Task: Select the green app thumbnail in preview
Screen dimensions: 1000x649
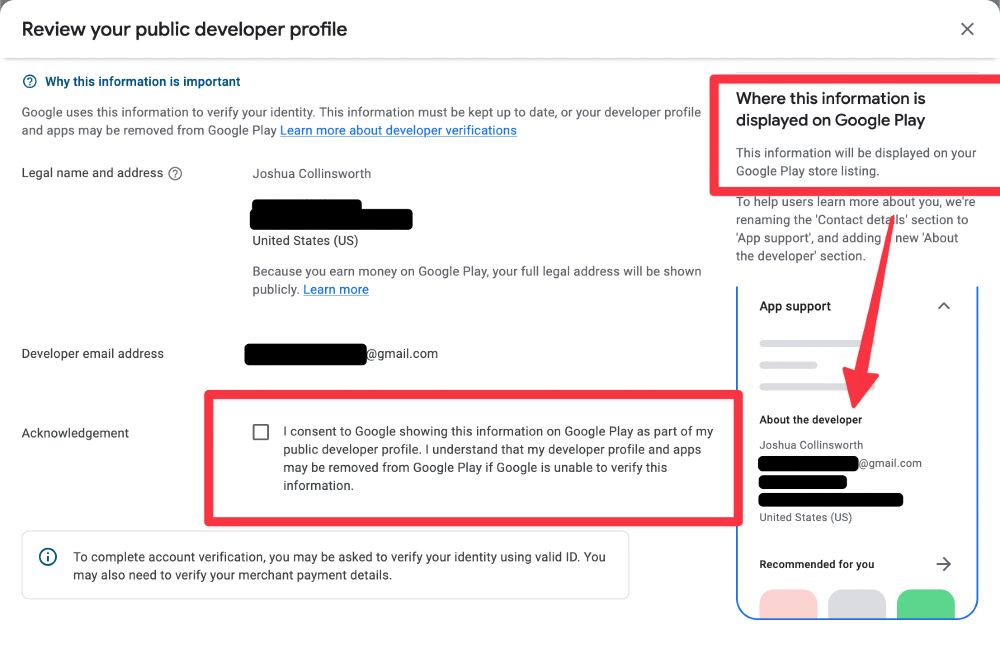Action: pos(925,604)
